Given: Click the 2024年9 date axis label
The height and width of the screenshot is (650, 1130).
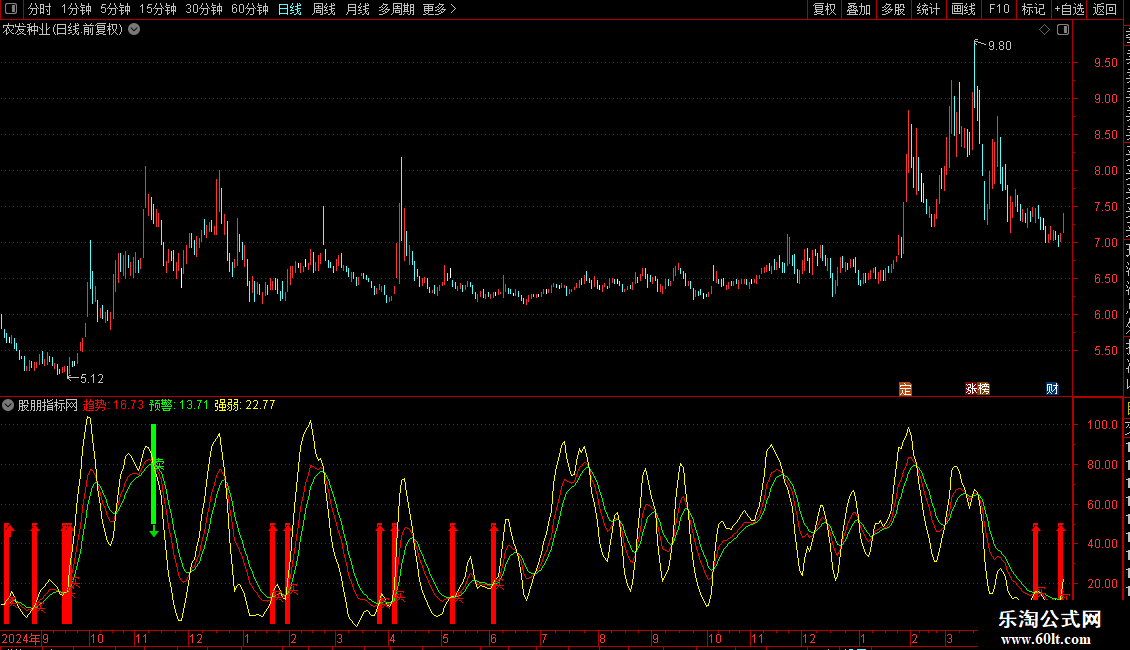Looking at the screenshot, I should [x=25, y=638].
